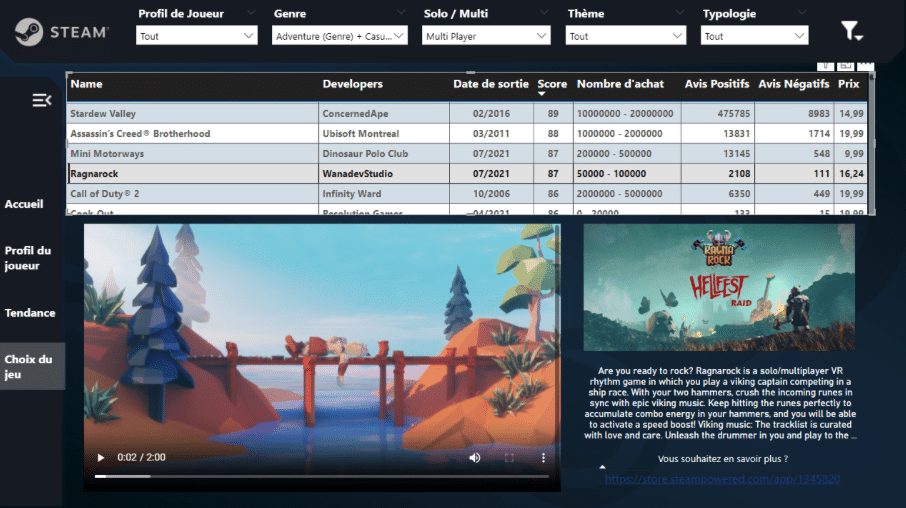
Task: Click the Steam logo
Action: (61, 32)
